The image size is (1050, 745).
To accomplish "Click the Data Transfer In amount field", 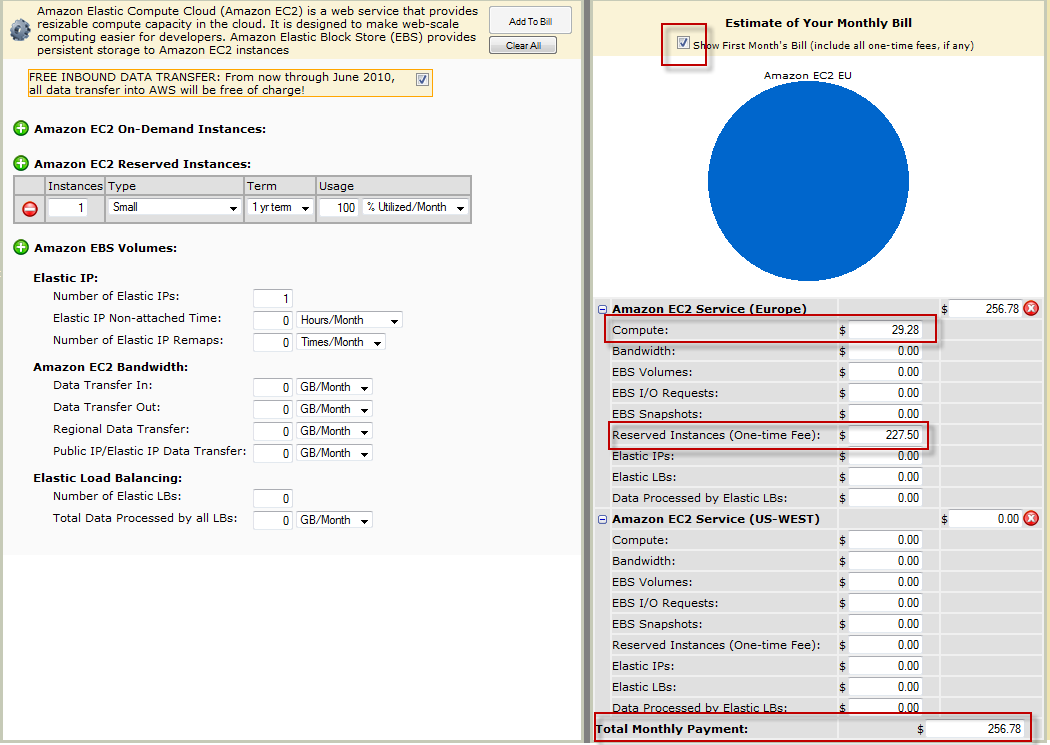I will click(273, 387).
